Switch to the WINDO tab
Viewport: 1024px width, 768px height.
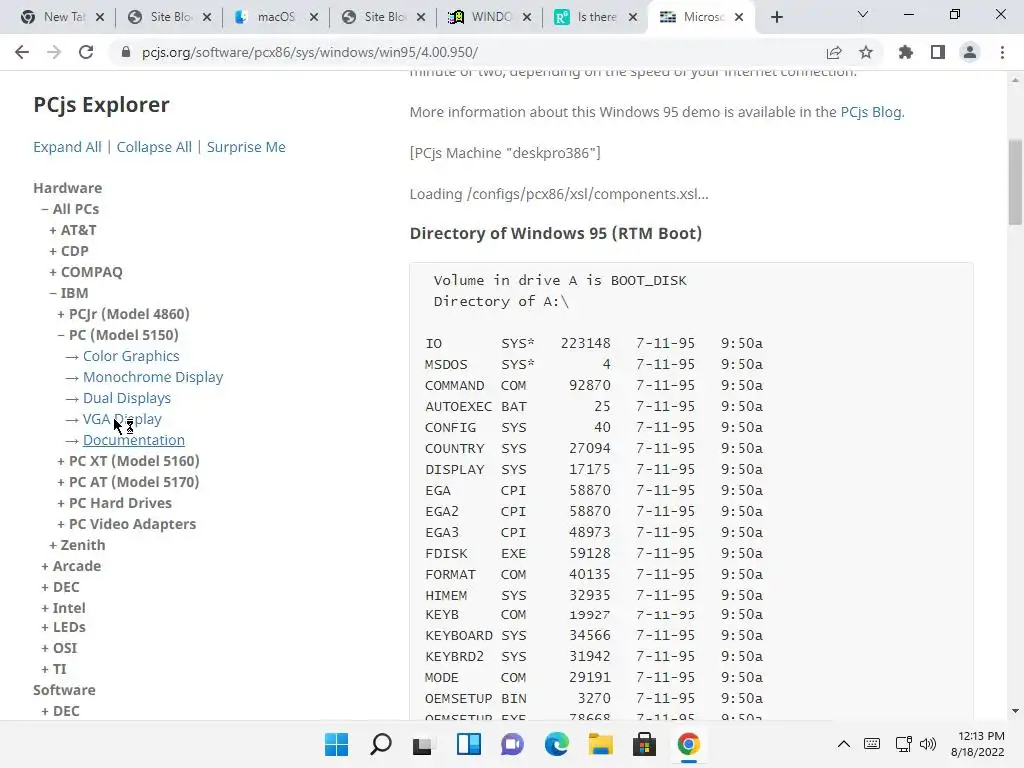pyautogui.click(x=491, y=17)
